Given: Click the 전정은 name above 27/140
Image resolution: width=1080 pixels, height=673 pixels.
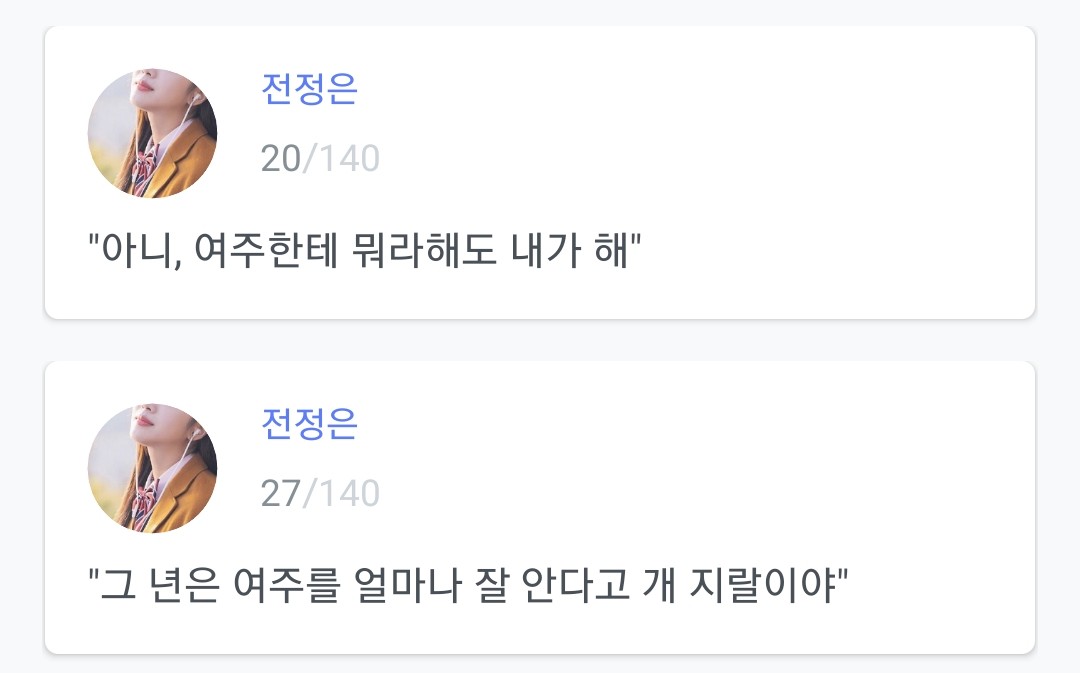Looking at the screenshot, I should (x=309, y=425).
